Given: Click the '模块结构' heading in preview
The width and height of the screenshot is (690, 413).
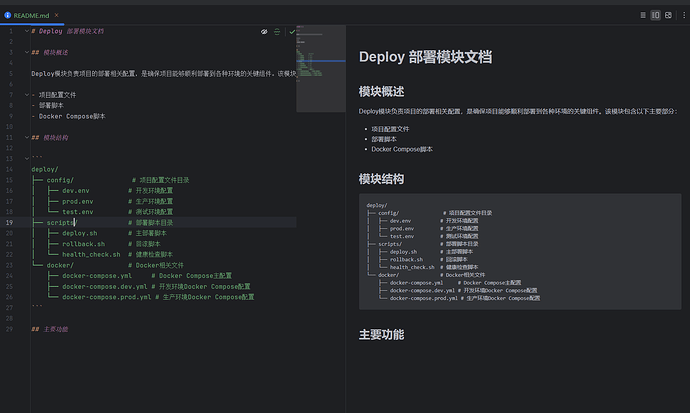Looking at the screenshot, I should pos(382,179).
